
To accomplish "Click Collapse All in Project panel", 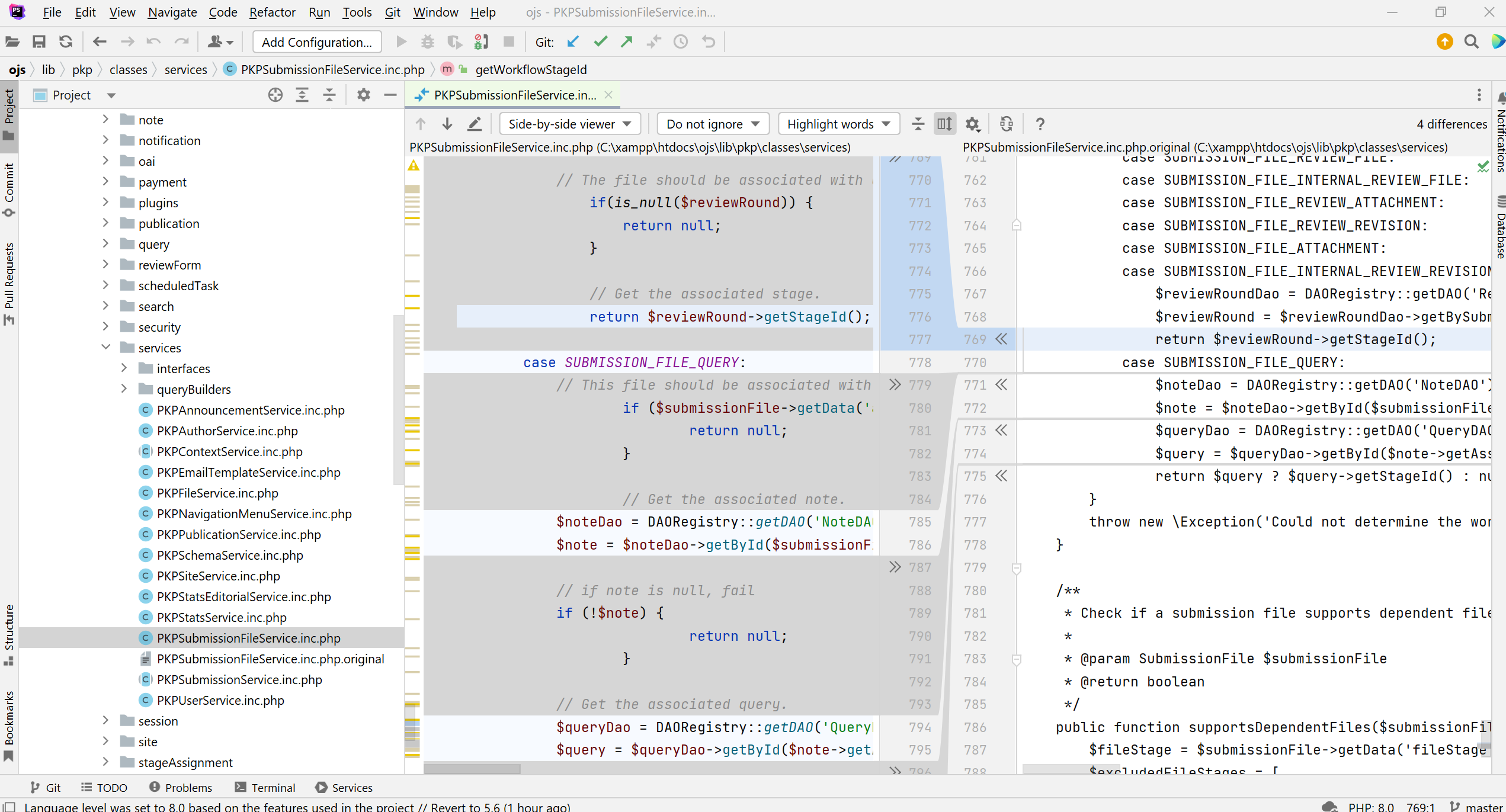I will 329,95.
